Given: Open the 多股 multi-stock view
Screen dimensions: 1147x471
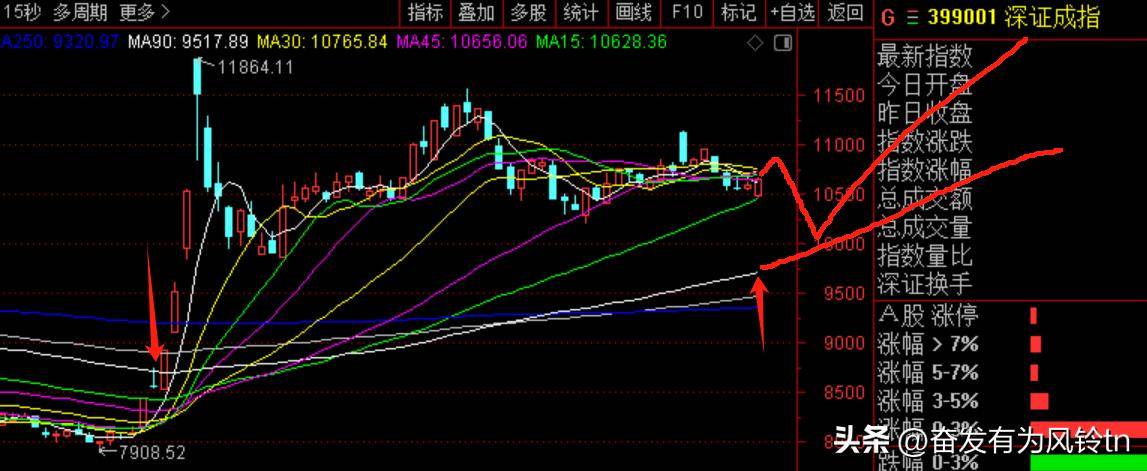Looking at the screenshot, I should [528, 12].
